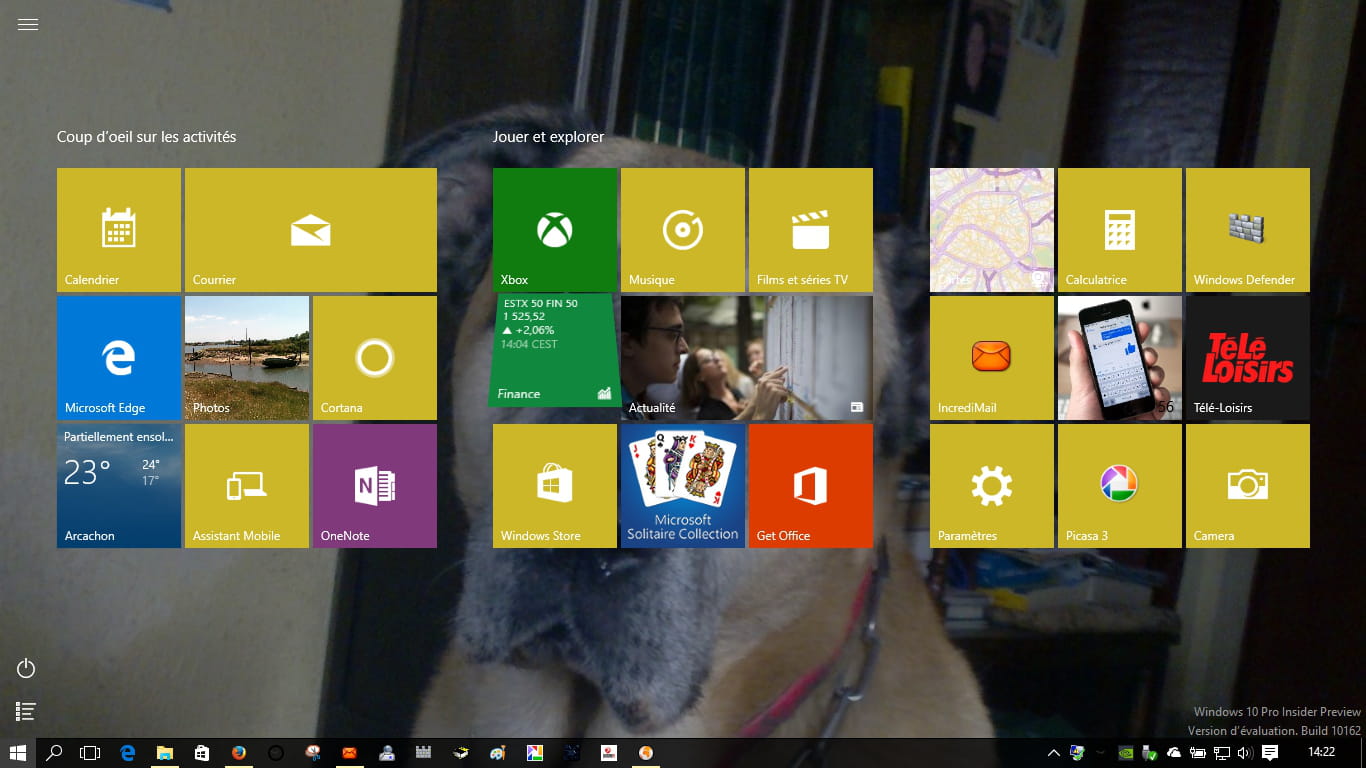
Task: Click safely remove hardware tray icon
Action: [1150, 753]
